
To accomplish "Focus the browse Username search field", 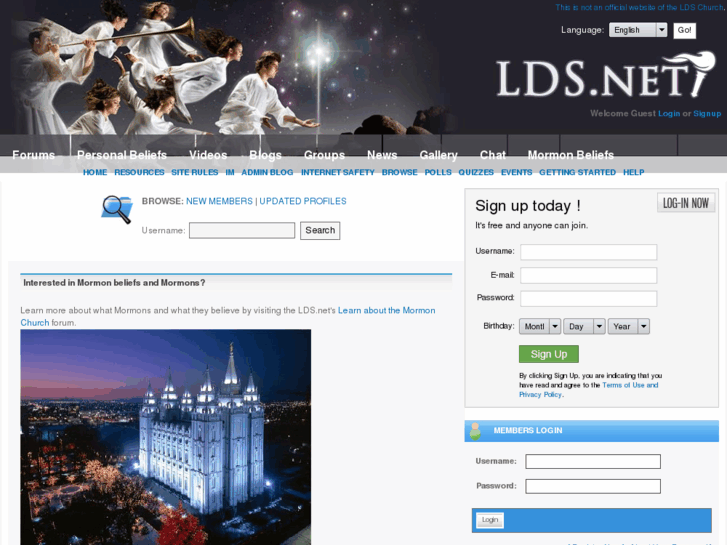I will pyautogui.click(x=242, y=231).
